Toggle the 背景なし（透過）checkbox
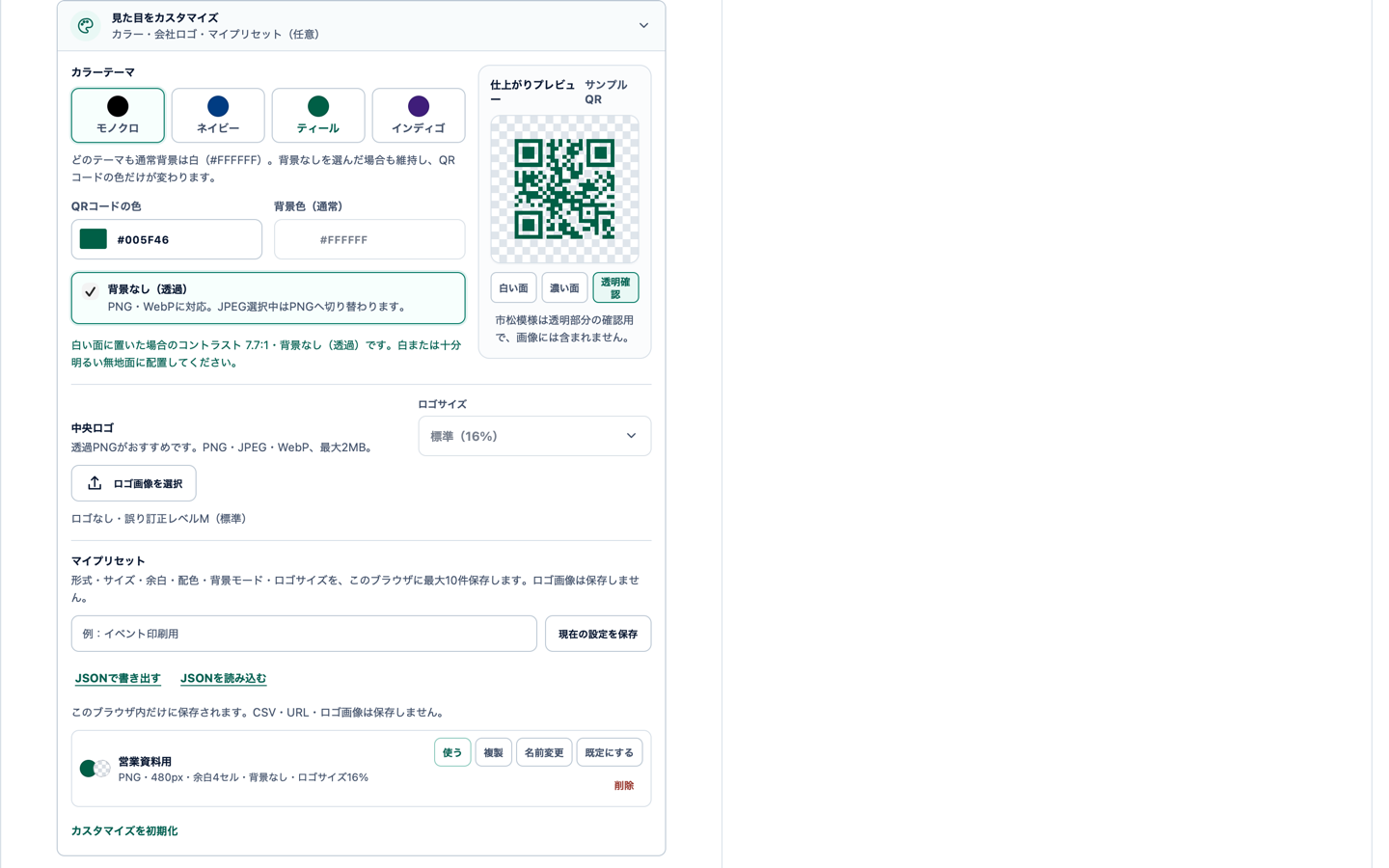 point(90,291)
